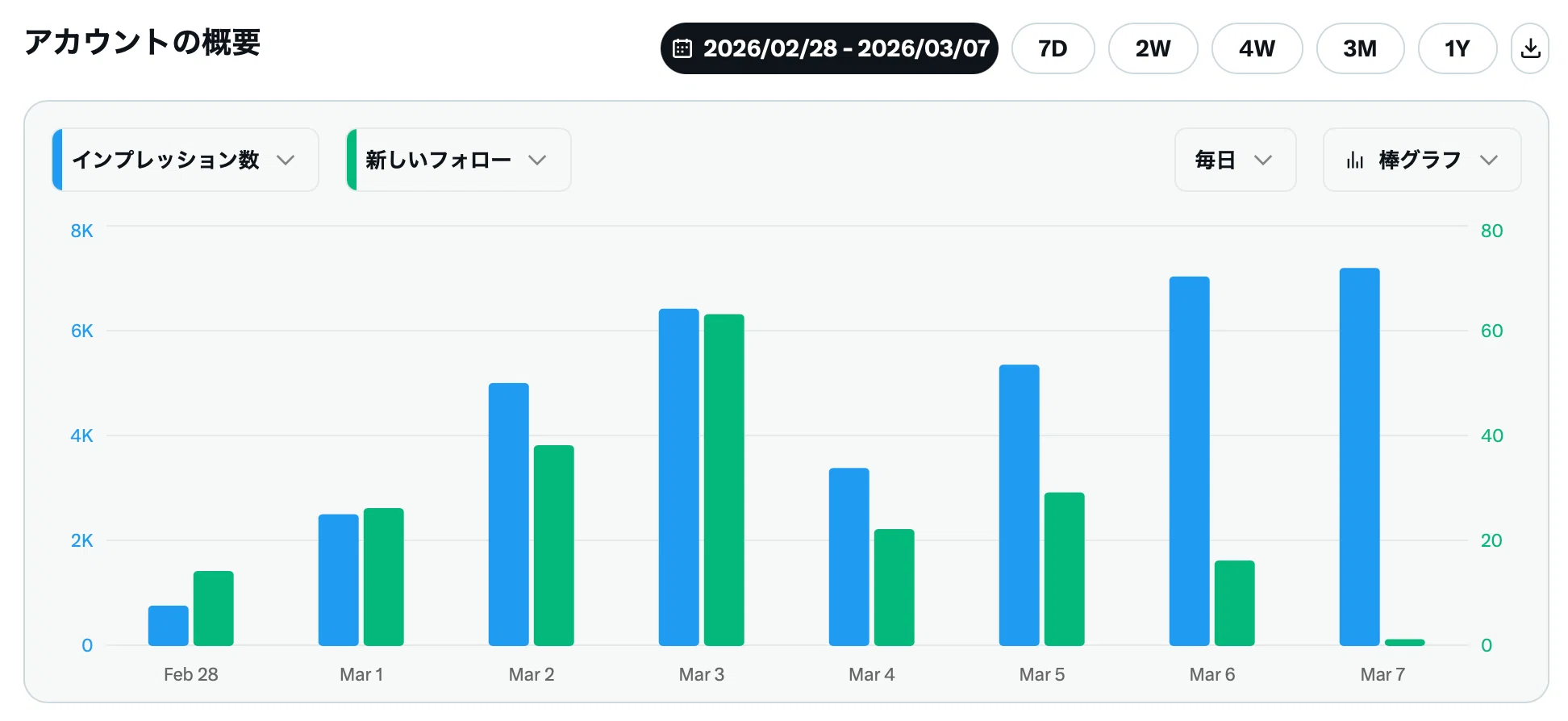Open the 棒グラフ chart type dropdown
The image size is (1568, 721).
pos(1422,160)
